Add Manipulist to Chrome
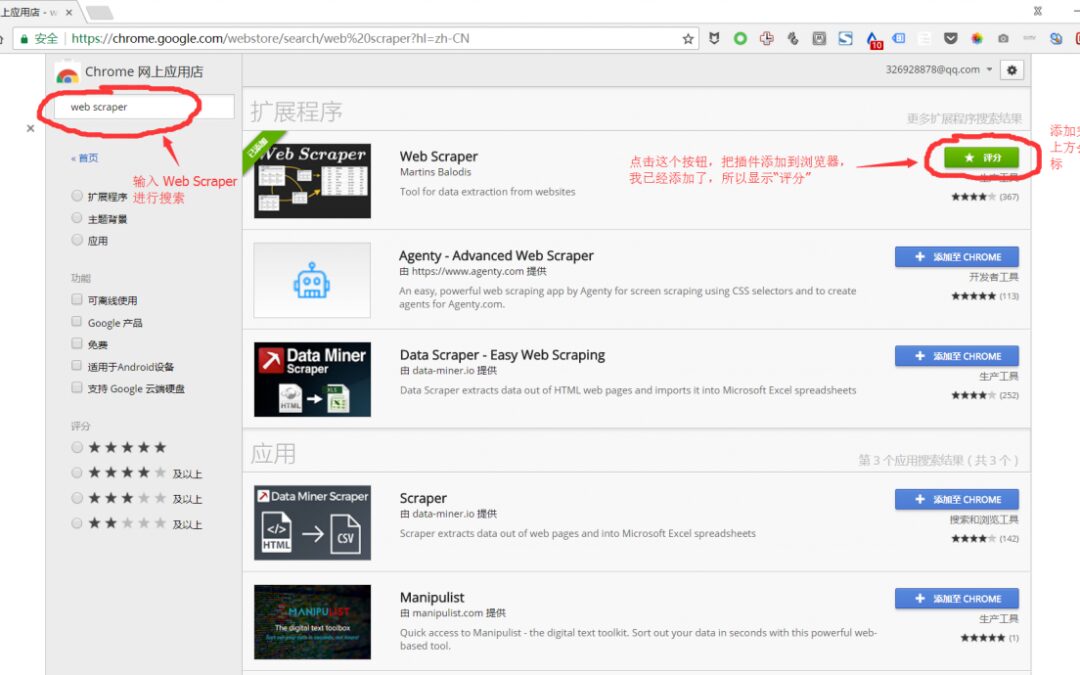The image size is (1080, 675). [x=957, y=599]
